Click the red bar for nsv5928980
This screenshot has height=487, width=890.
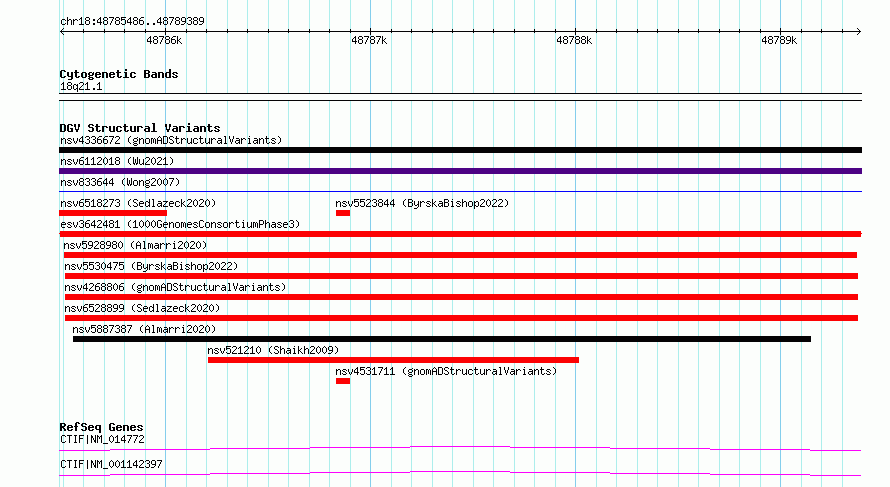click(x=460, y=255)
